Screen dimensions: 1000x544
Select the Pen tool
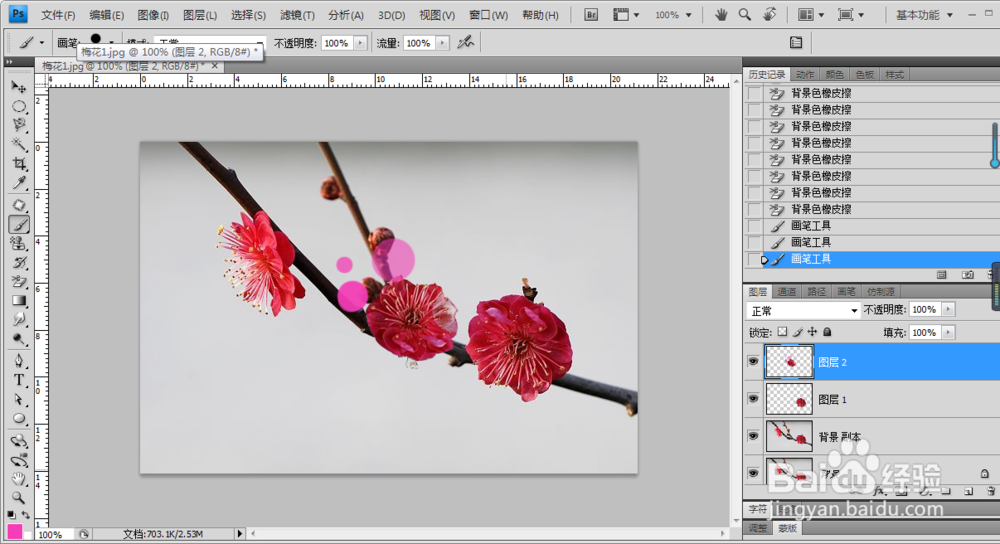(x=19, y=361)
